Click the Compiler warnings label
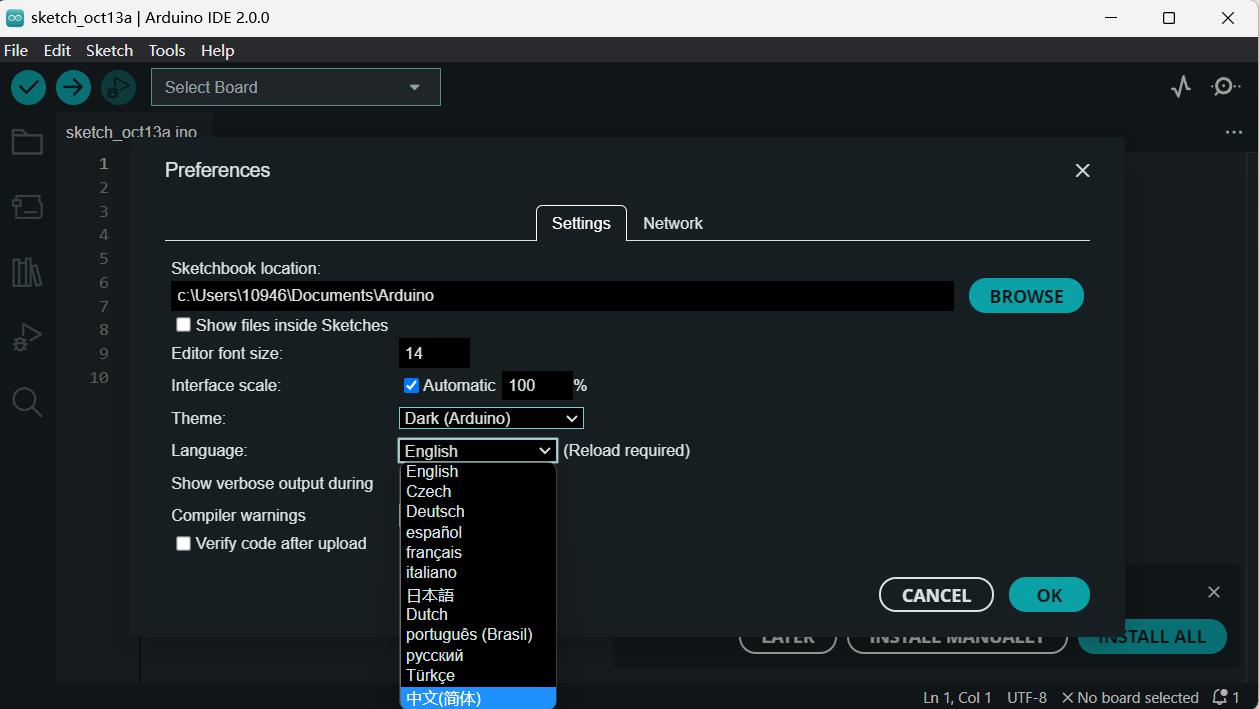The height and width of the screenshot is (709, 1259). click(x=238, y=516)
